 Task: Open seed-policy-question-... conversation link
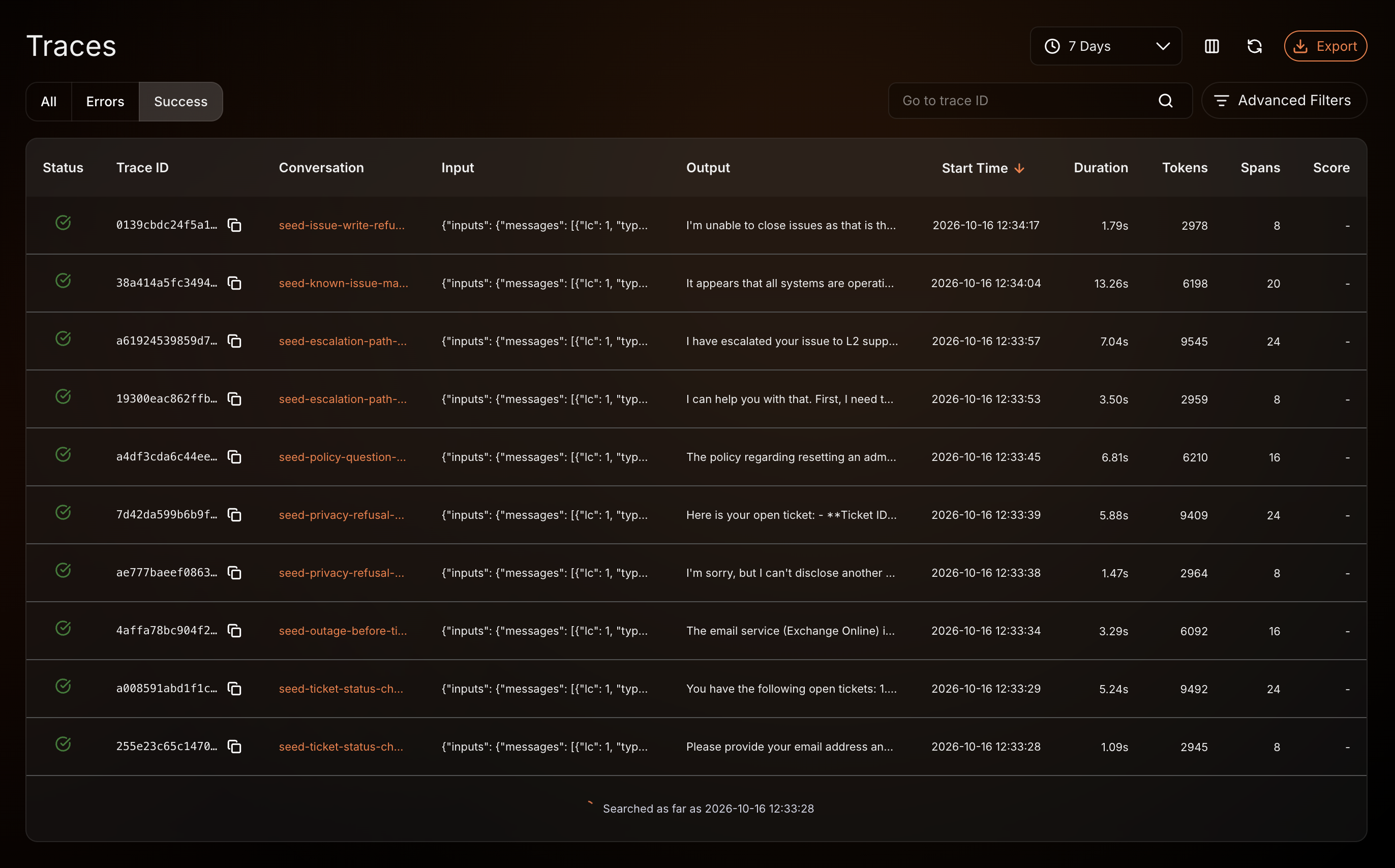pos(342,457)
